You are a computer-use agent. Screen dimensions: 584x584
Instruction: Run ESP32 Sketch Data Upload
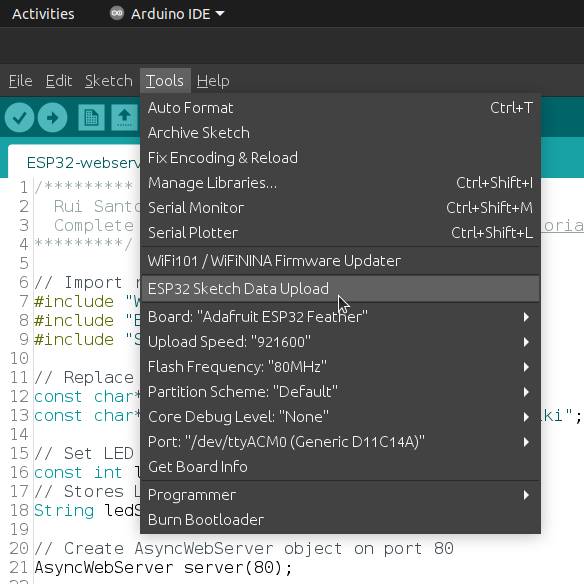click(340, 289)
